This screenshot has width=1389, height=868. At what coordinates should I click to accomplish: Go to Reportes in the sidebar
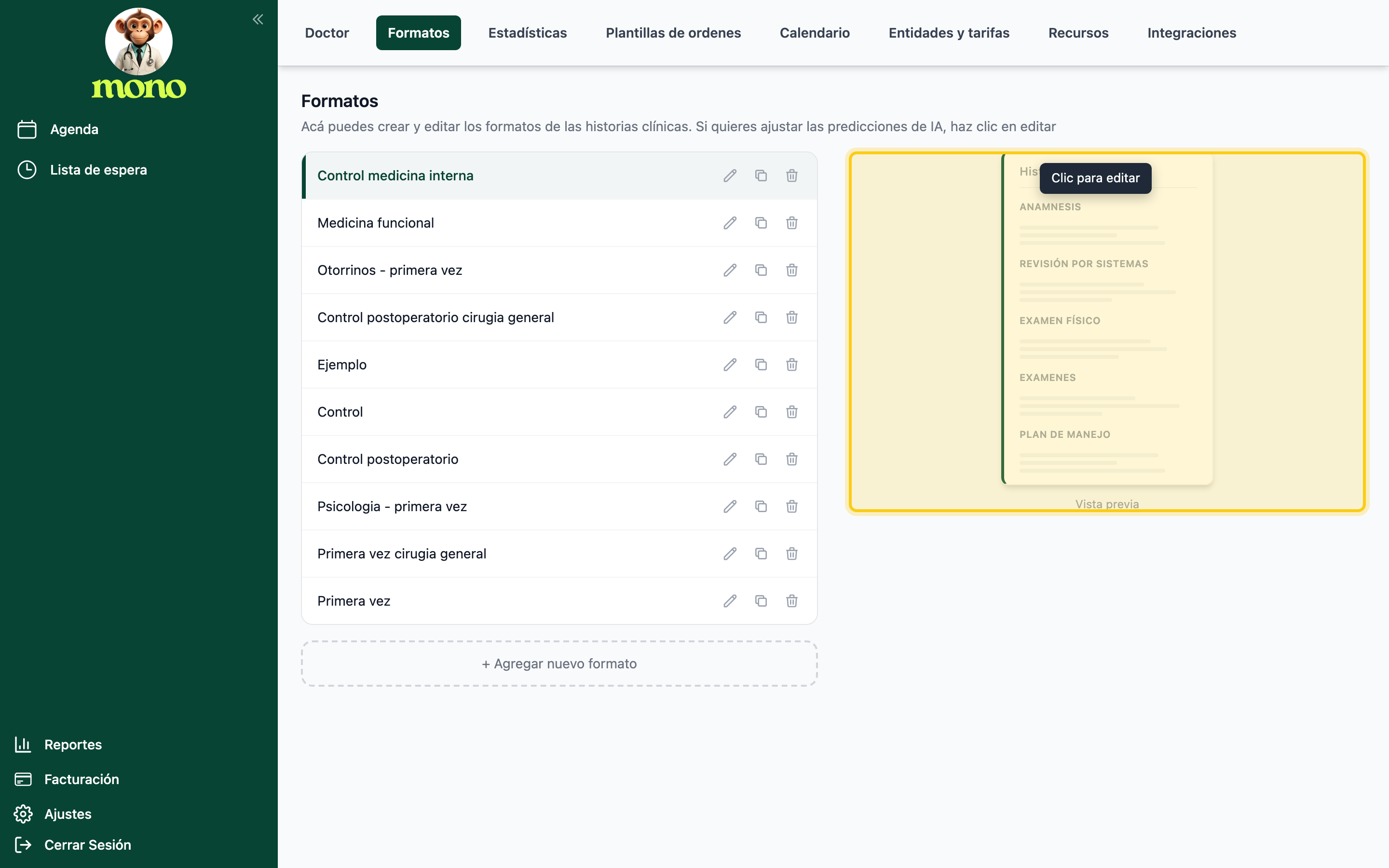58,745
